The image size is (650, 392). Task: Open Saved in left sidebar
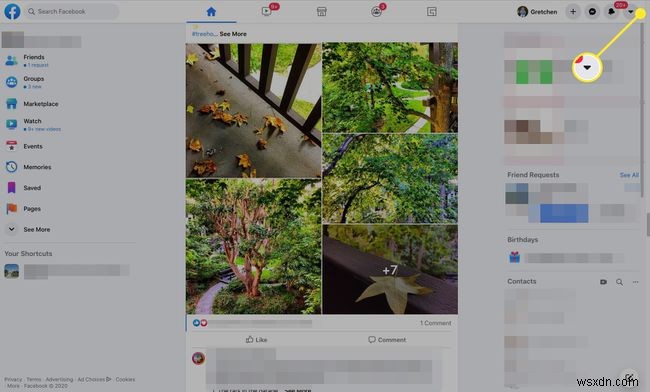coord(23,188)
